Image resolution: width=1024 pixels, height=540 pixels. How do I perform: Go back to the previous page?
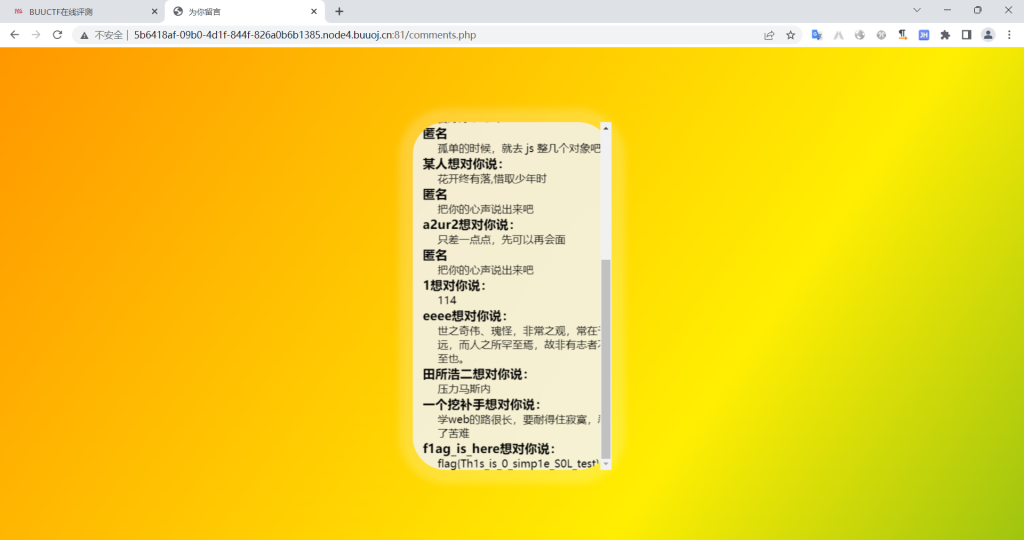pos(14,34)
